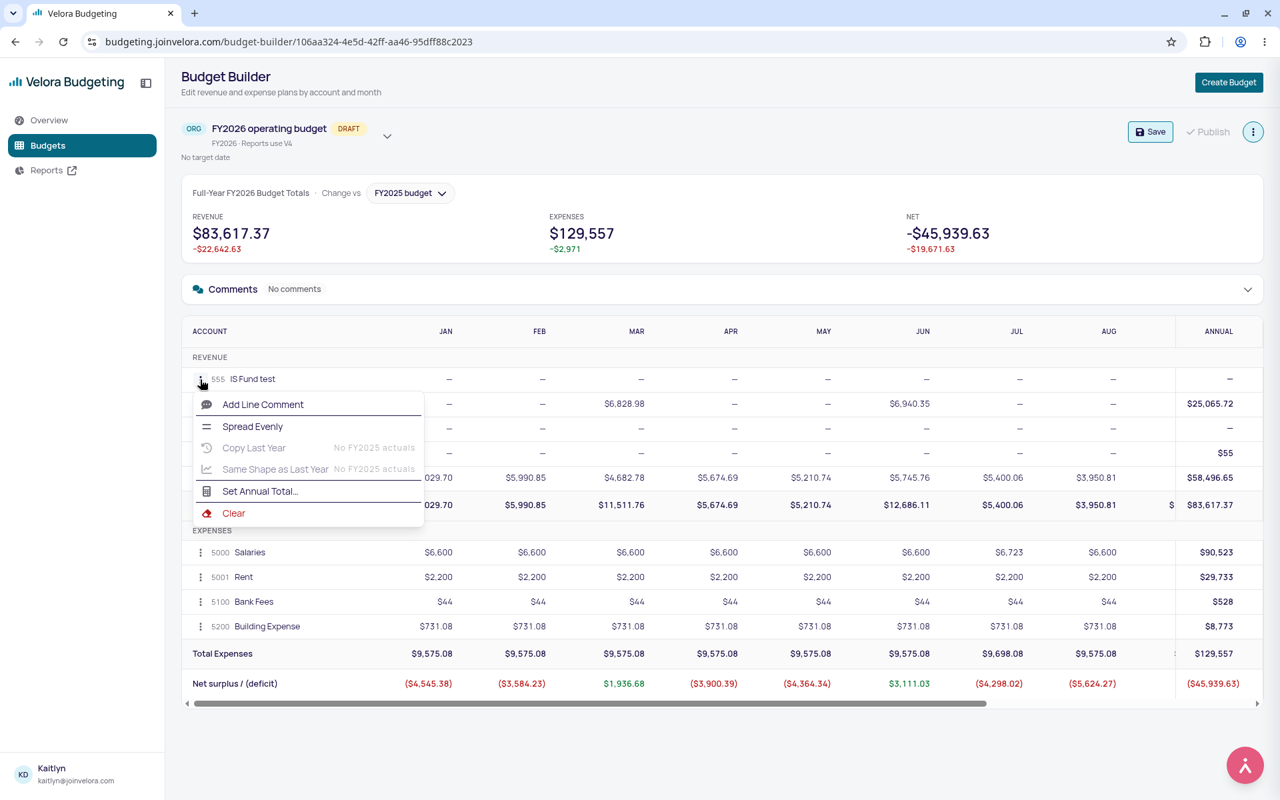Screen dimensions: 1280x800
Task: Open the tab search dropdown arrow
Action: (x=13, y=14)
